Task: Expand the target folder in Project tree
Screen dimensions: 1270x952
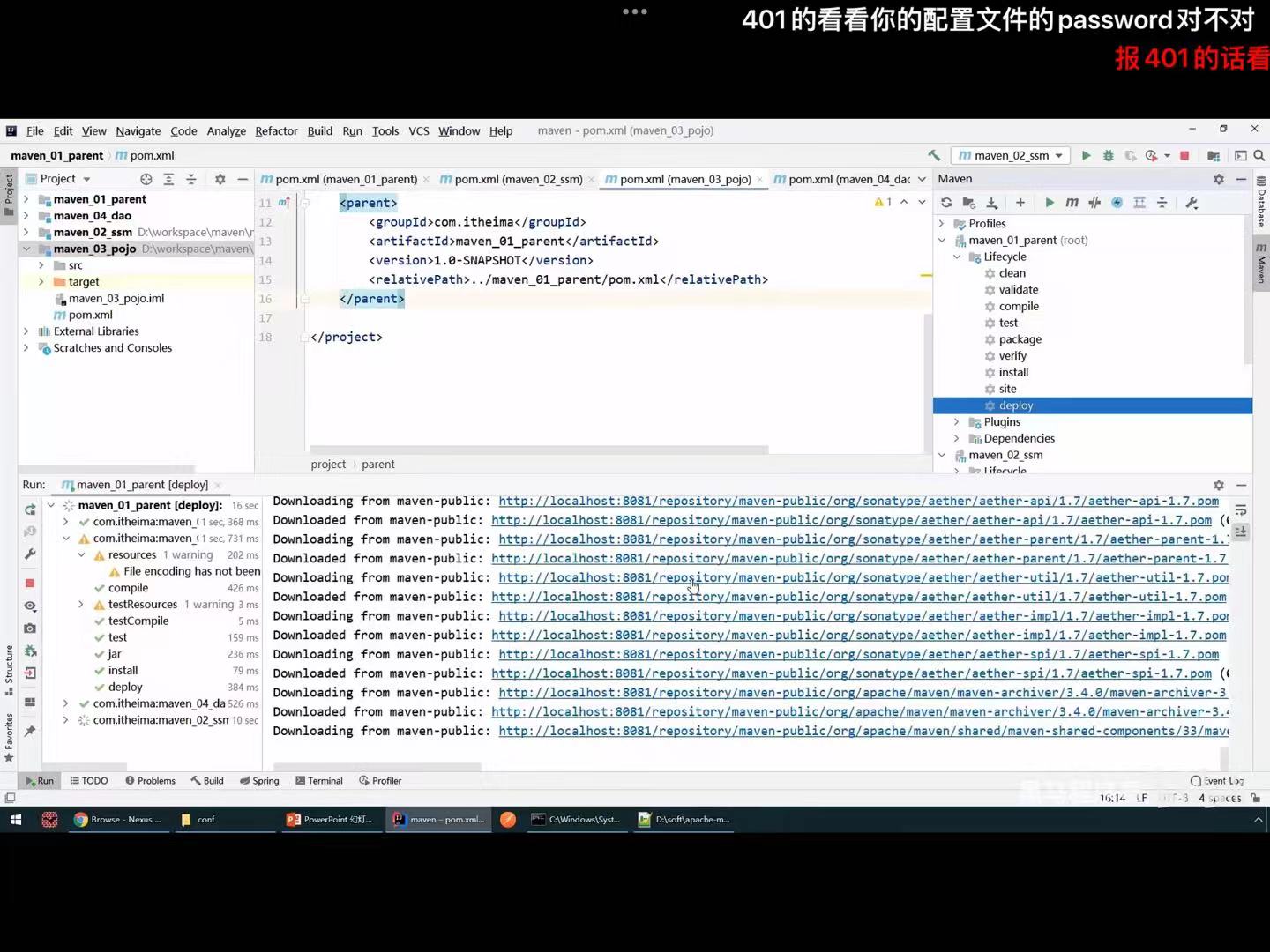Action: (x=41, y=282)
